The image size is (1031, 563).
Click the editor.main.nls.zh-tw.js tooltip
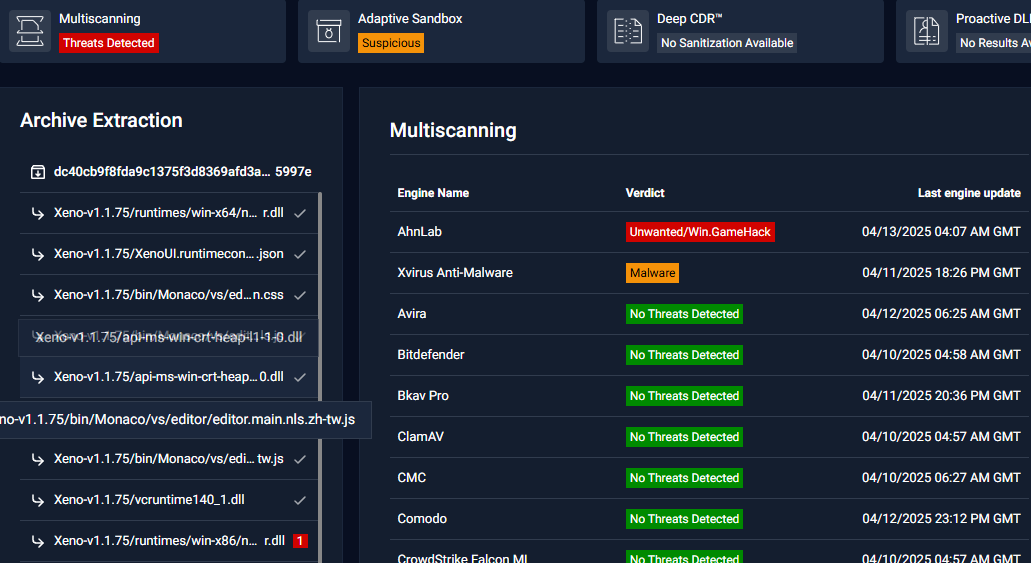pos(185,420)
